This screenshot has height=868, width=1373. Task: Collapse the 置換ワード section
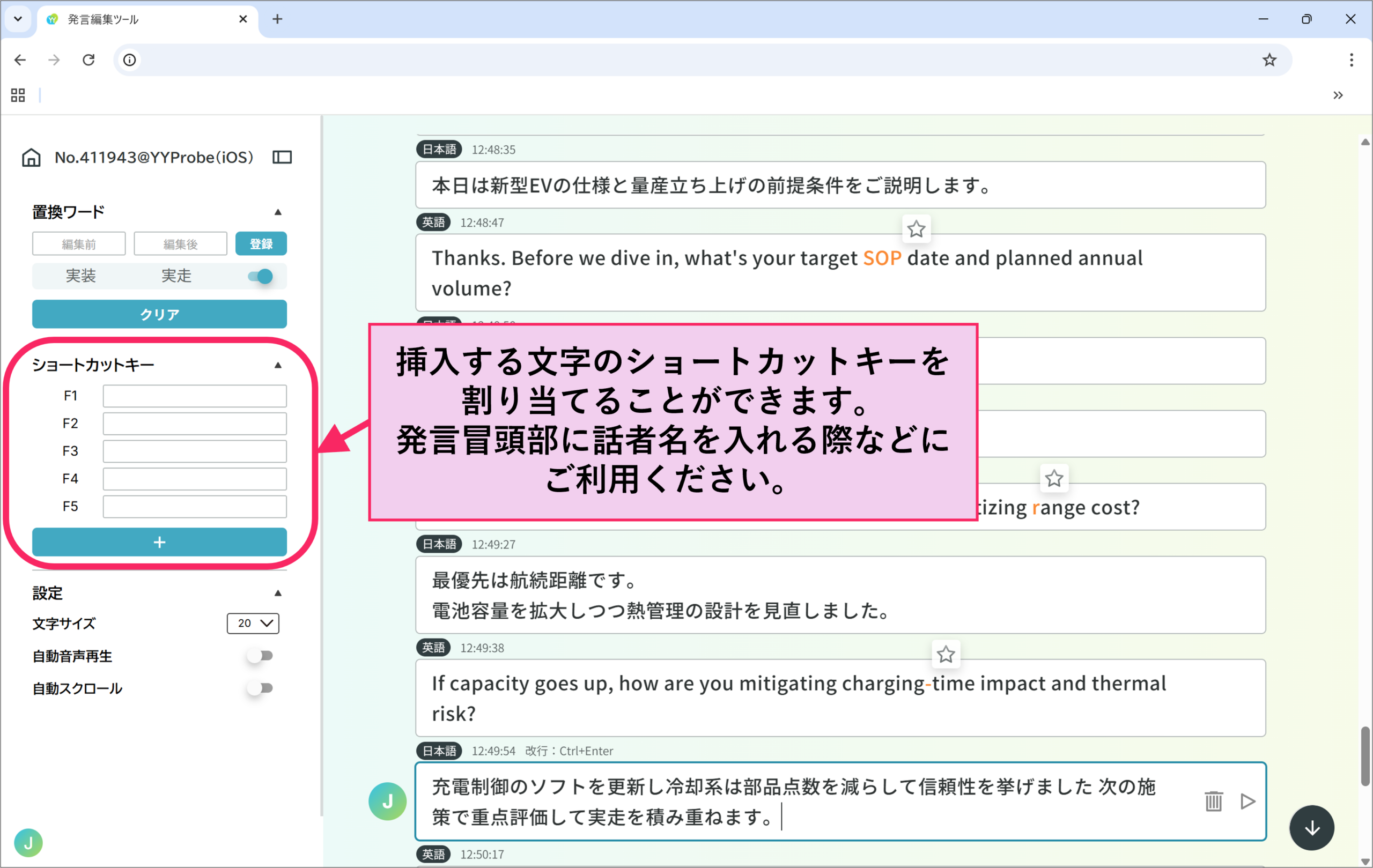pos(278,212)
